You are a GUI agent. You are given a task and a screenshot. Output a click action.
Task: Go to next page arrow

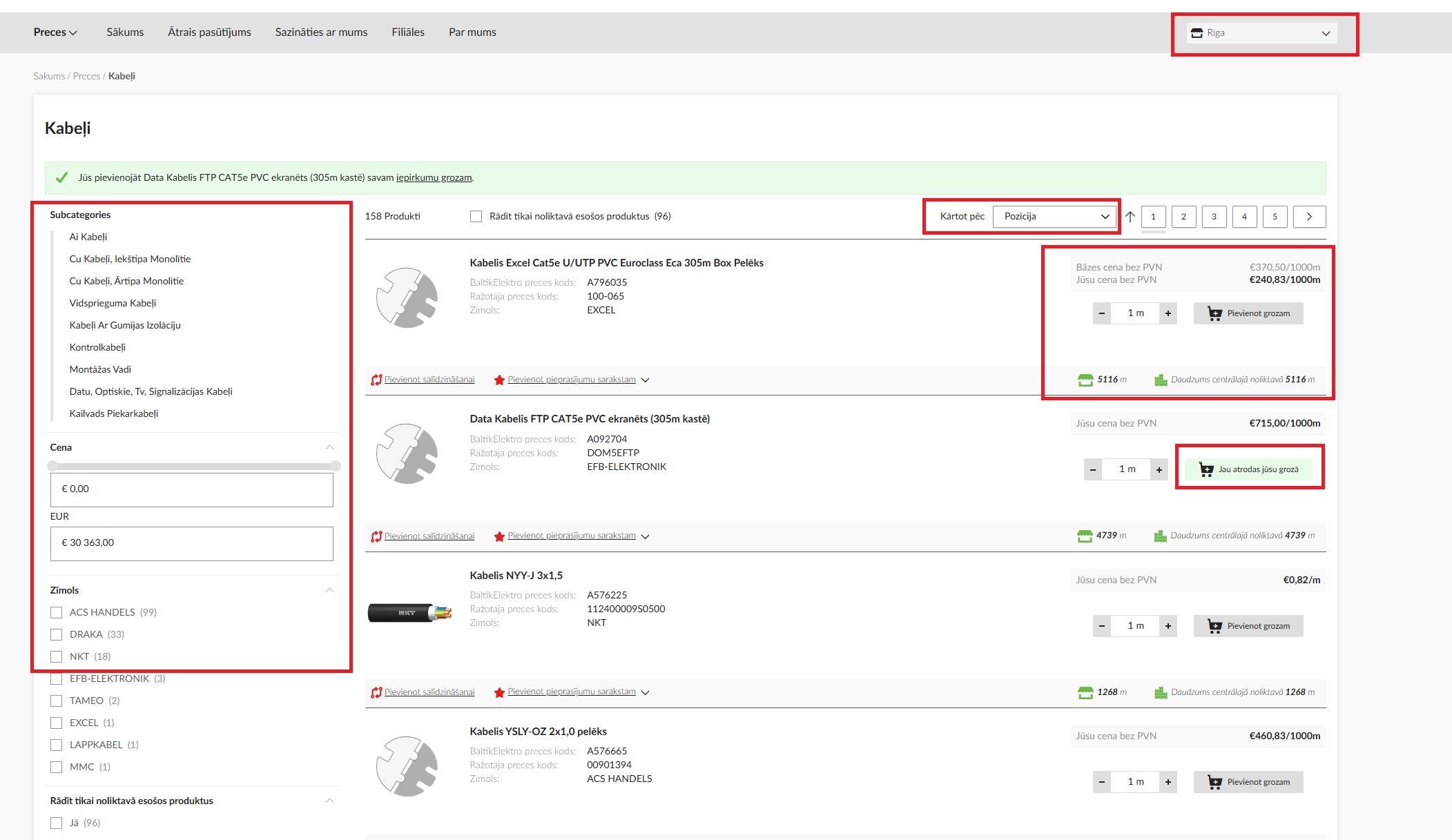tap(1309, 217)
